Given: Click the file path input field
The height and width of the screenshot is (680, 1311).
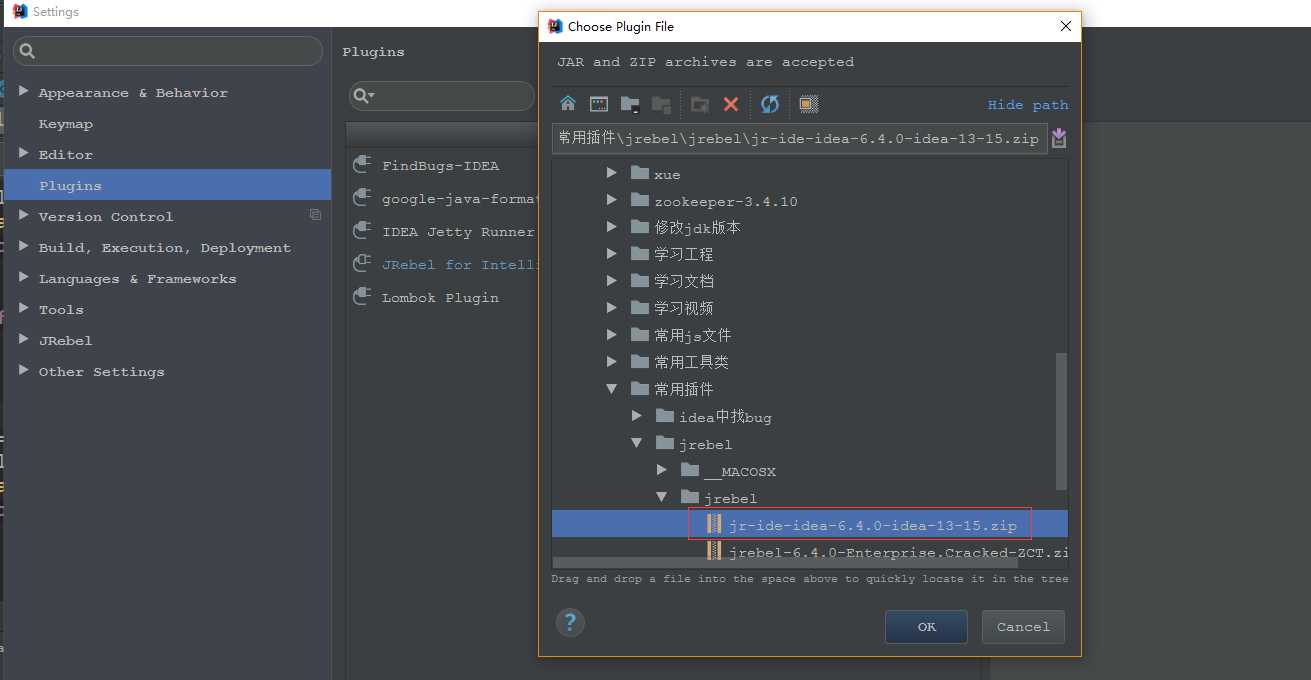Looking at the screenshot, I should click(x=800, y=139).
